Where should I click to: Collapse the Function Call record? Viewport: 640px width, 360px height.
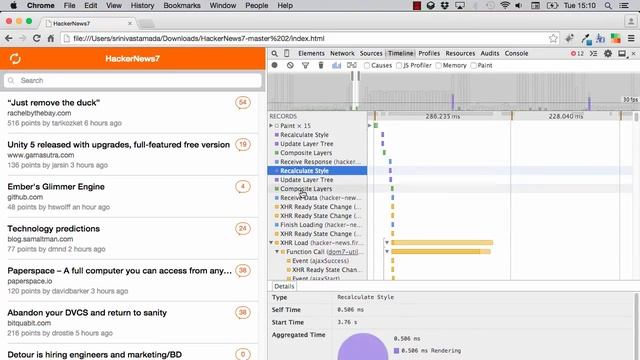[277, 251]
